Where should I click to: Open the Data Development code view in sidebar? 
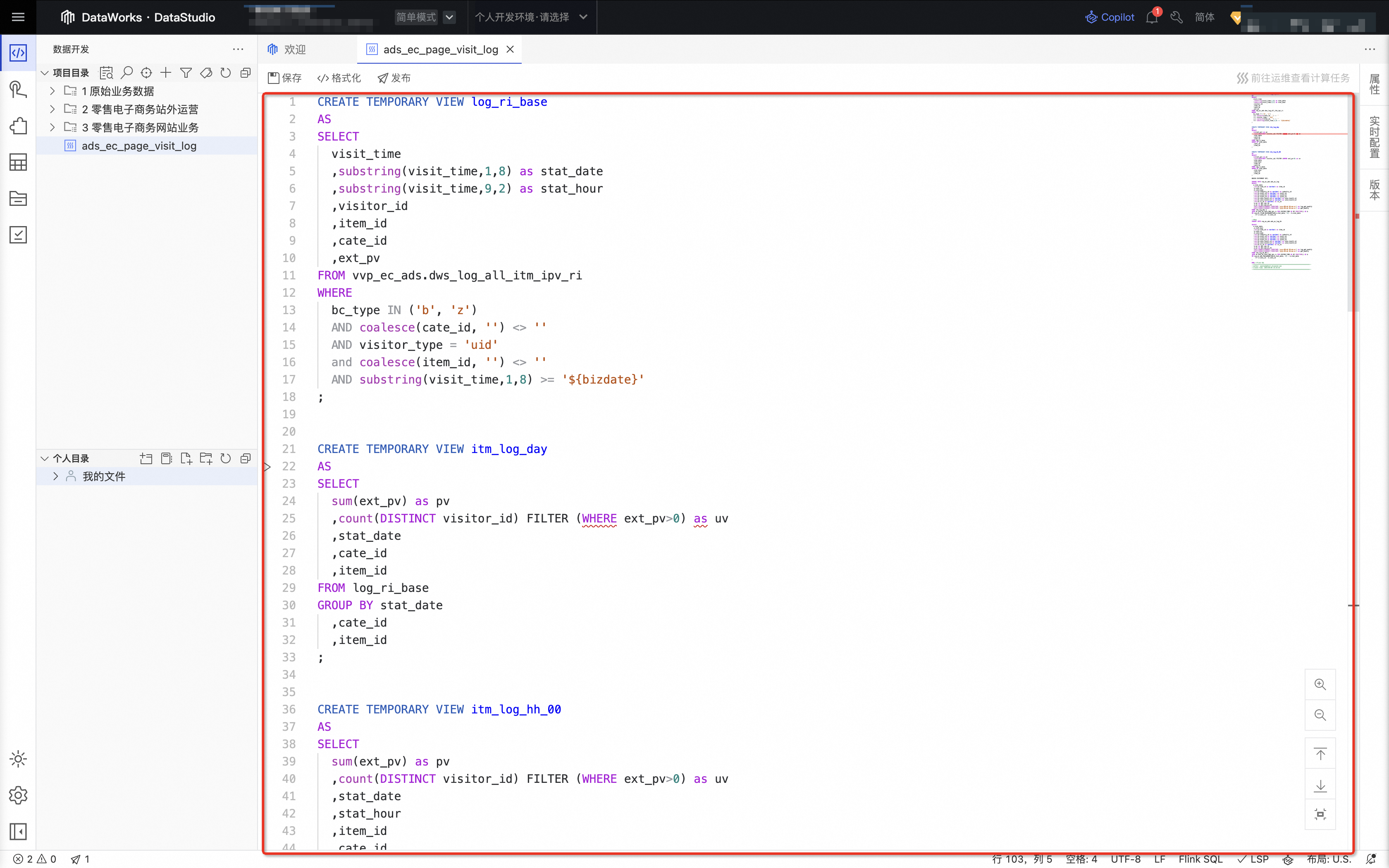click(18, 53)
